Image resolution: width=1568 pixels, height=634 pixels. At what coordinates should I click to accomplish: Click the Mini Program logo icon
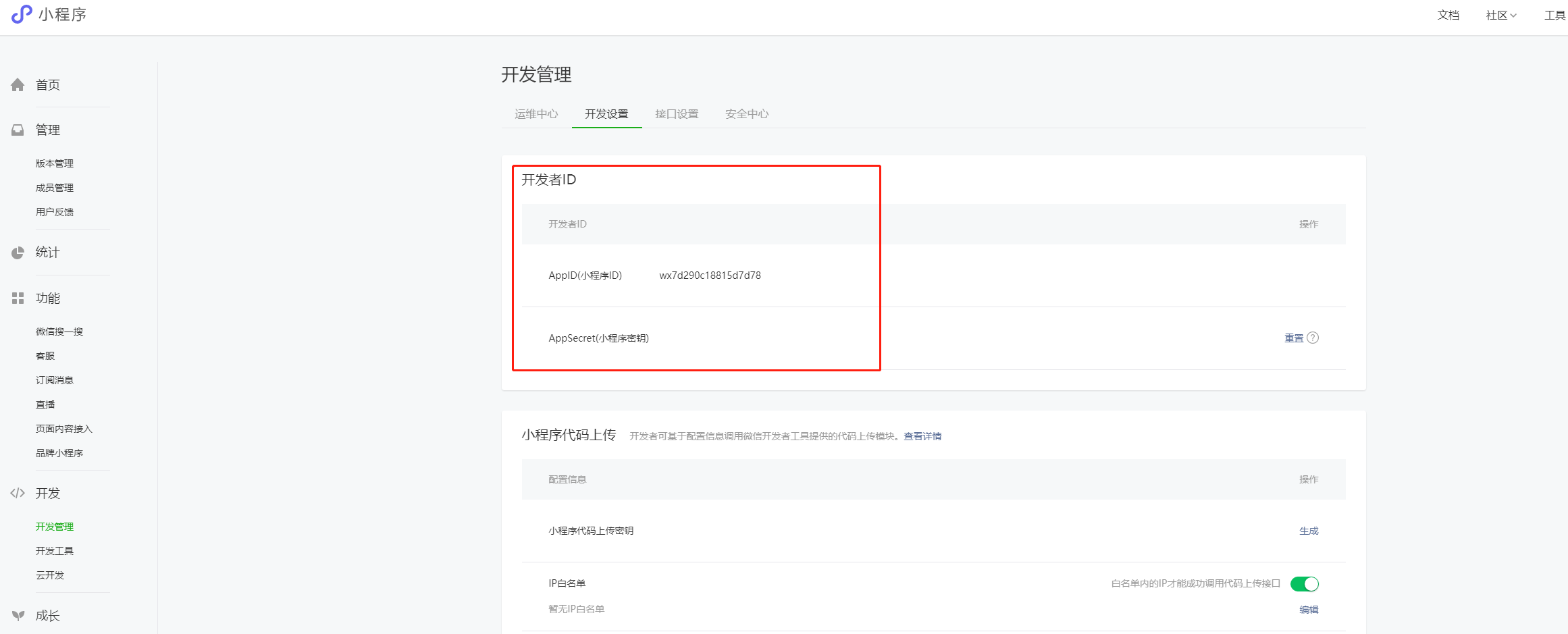[22, 14]
